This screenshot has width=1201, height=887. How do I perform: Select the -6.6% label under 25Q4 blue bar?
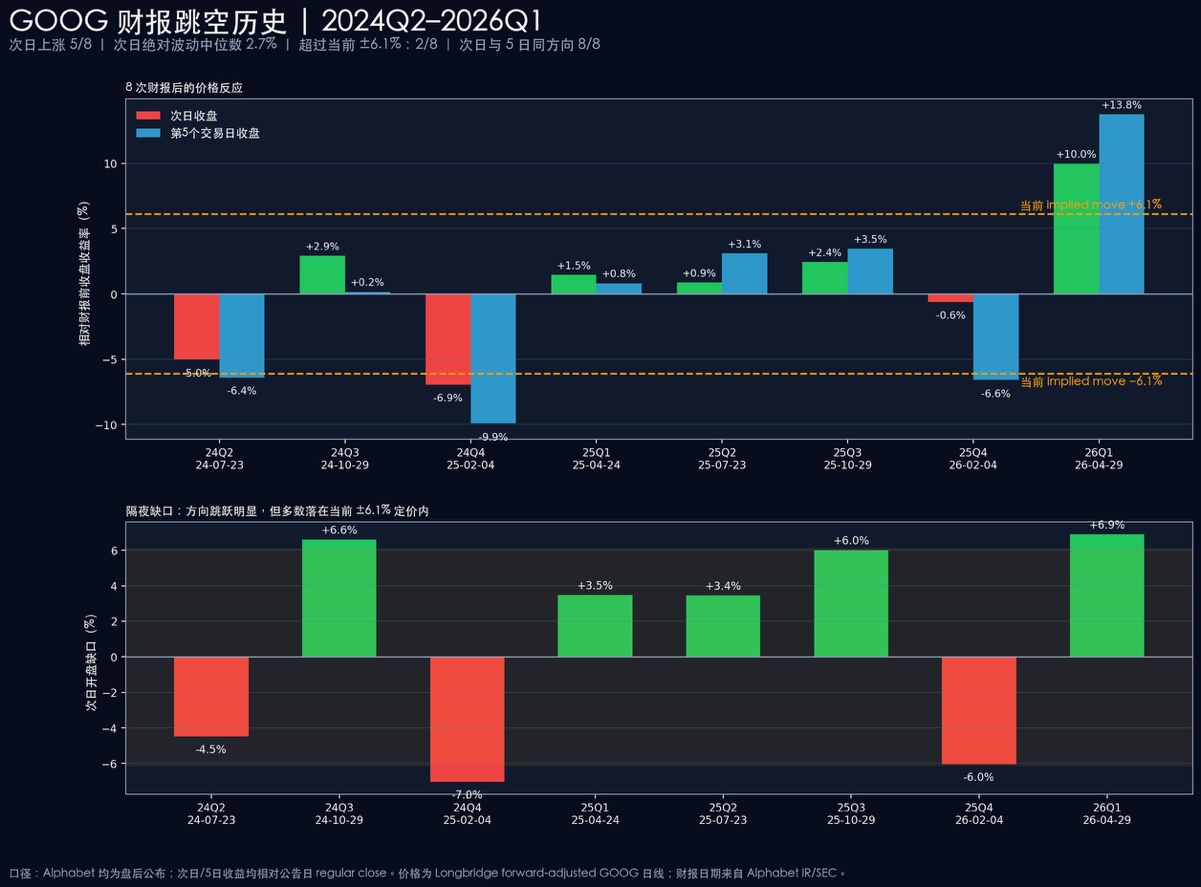(x=996, y=394)
